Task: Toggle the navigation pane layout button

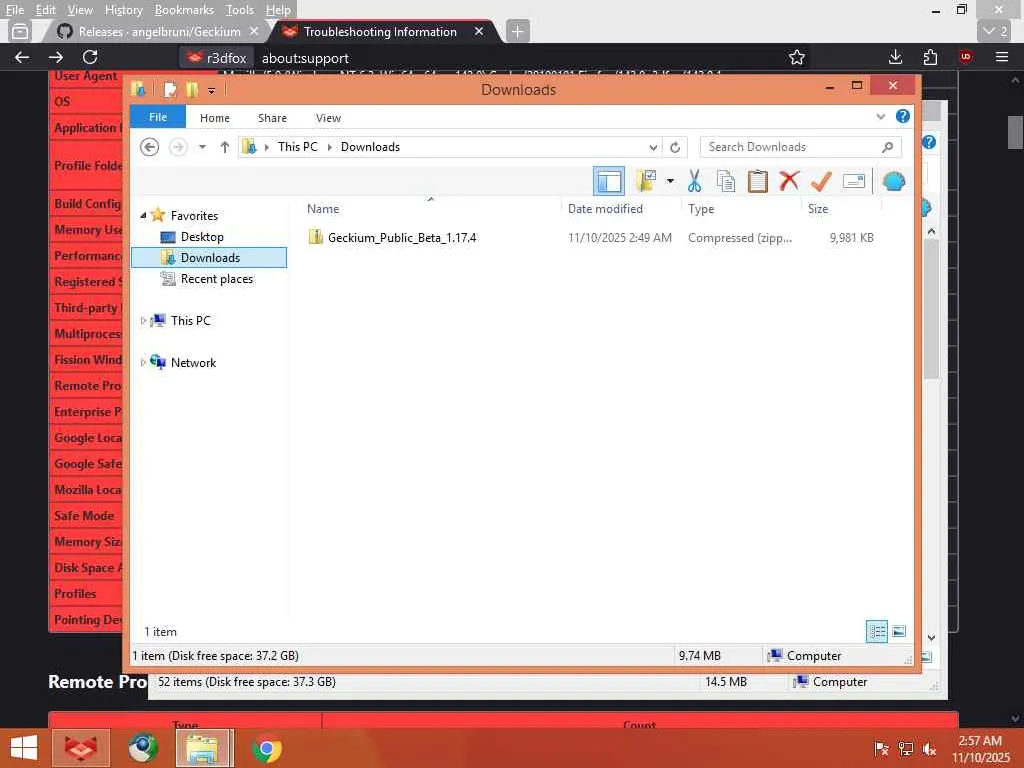Action: [x=609, y=181]
